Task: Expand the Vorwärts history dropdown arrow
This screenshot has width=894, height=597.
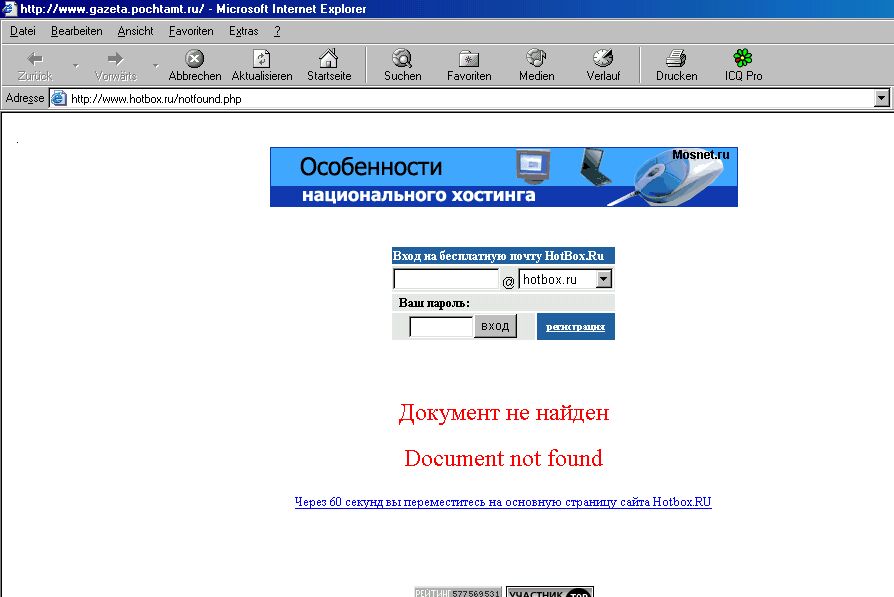Action: click(x=156, y=66)
